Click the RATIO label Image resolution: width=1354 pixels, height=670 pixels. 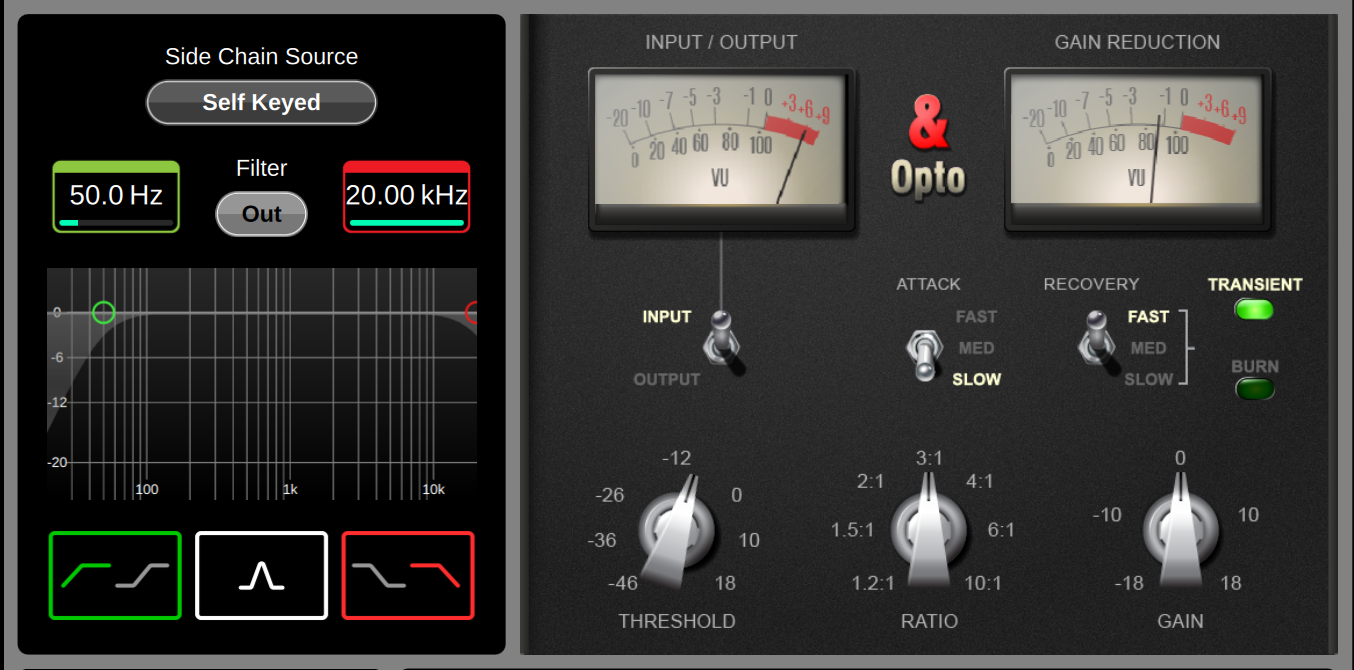click(929, 621)
